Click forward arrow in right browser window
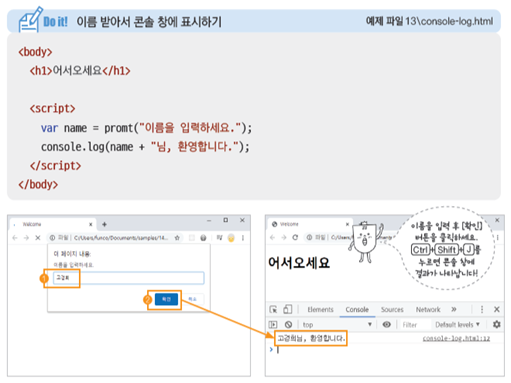511x383 pixels. (x=284, y=237)
